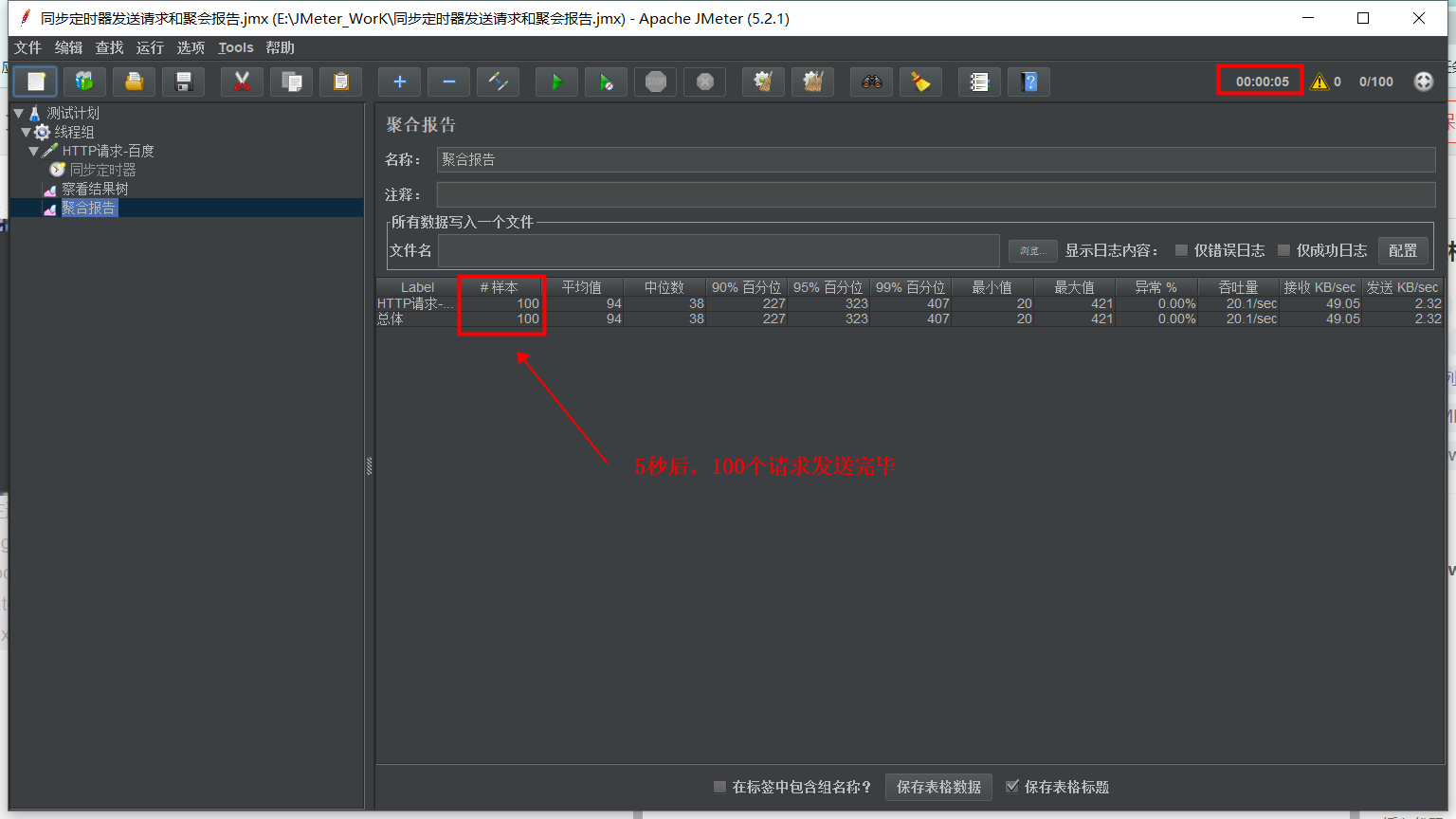Toggle element enabled state with the pencil icon
The width and height of the screenshot is (1456, 819).
point(498,82)
